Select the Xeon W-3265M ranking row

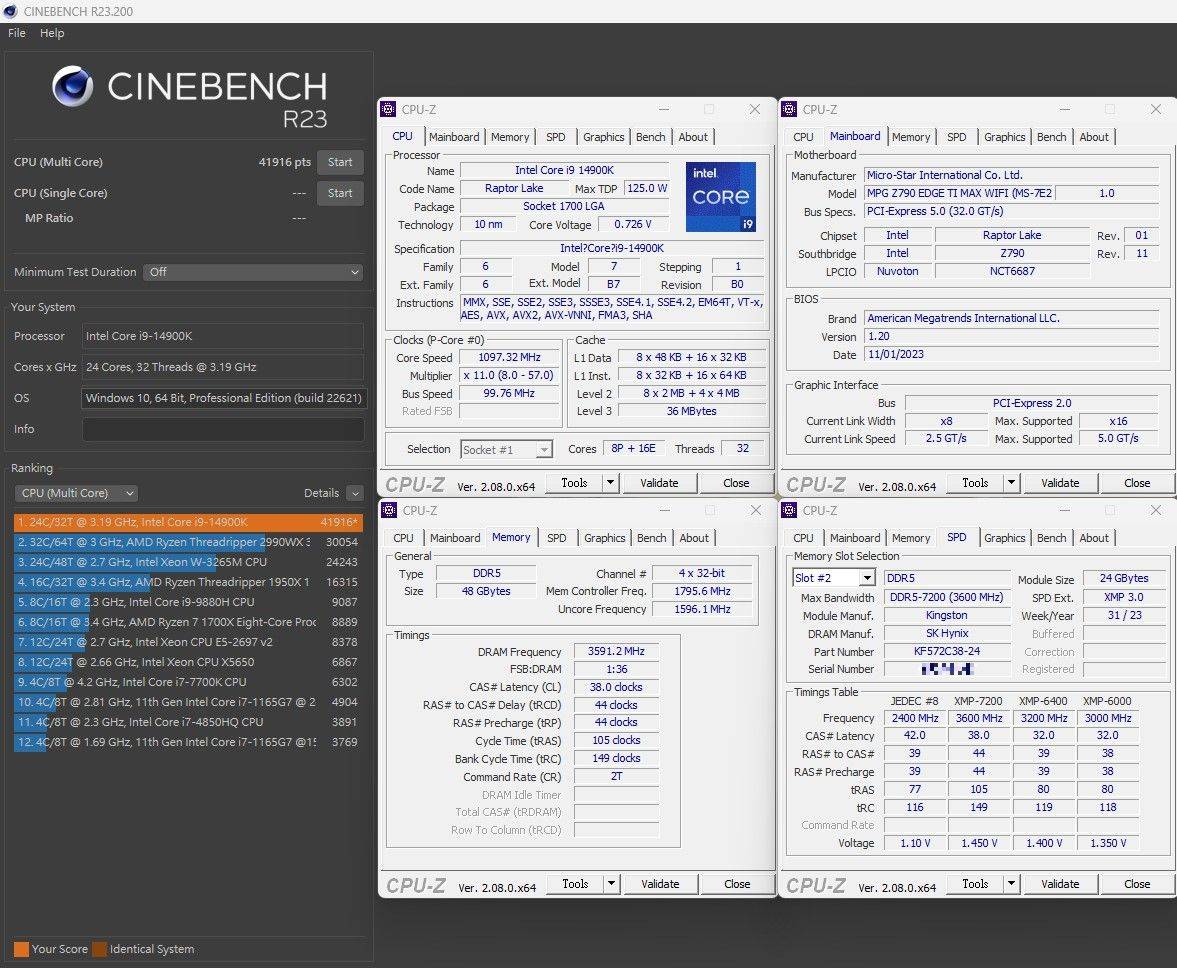[188, 562]
